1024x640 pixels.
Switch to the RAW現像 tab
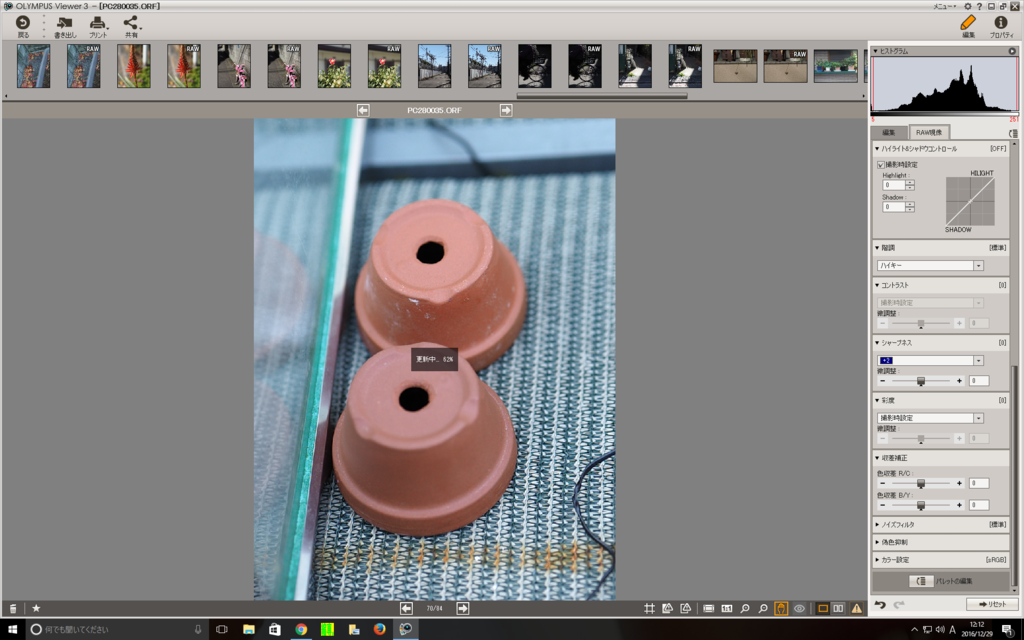point(929,132)
